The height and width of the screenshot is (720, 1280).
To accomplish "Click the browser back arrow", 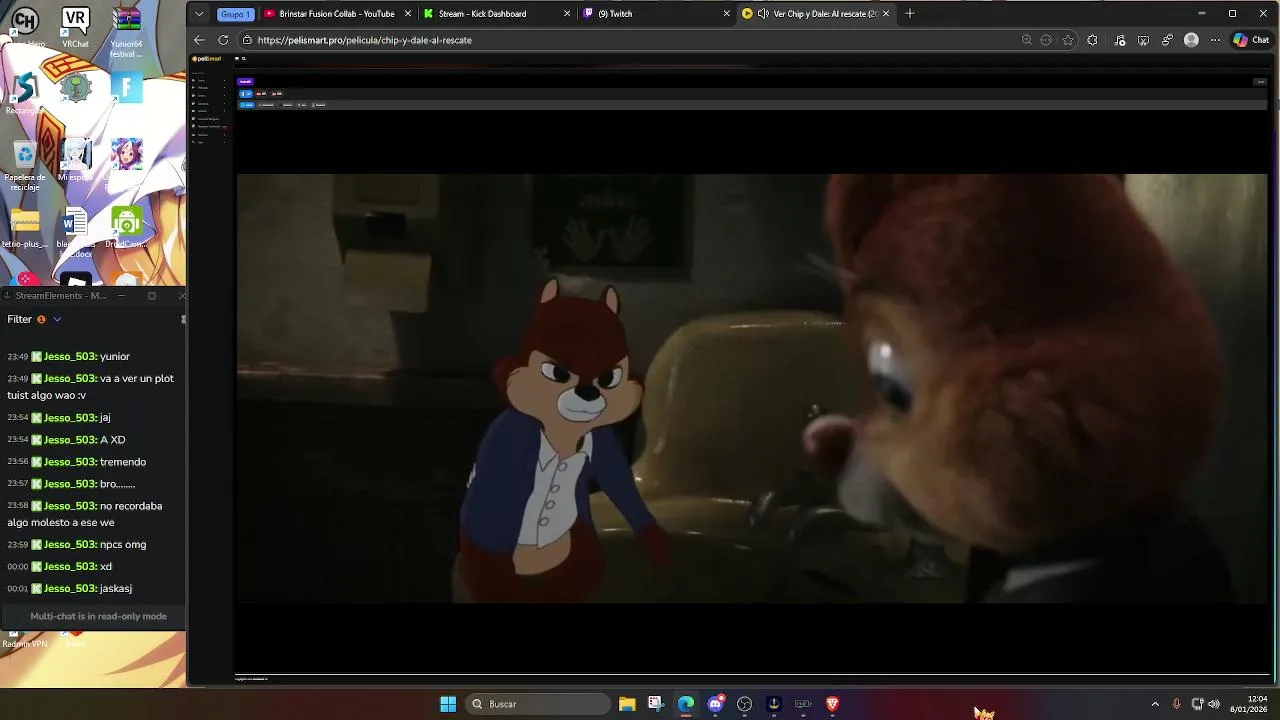I will [x=199, y=40].
